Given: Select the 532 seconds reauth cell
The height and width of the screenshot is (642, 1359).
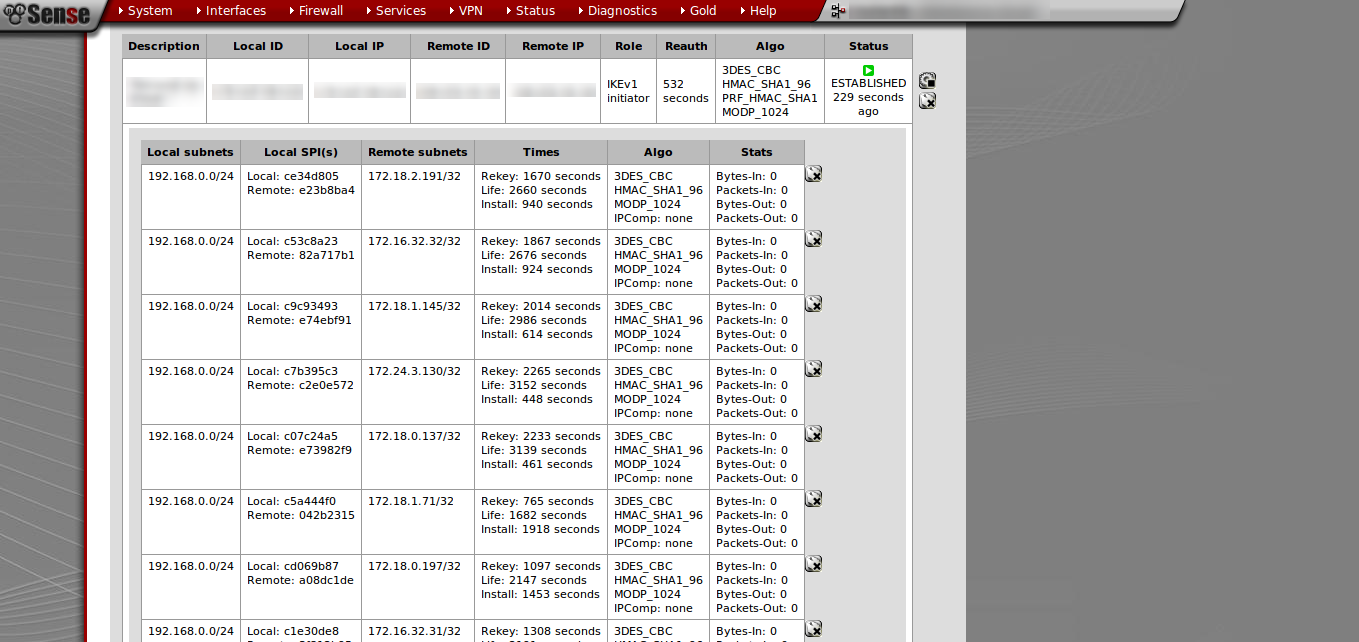Looking at the screenshot, I should coord(686,91).
